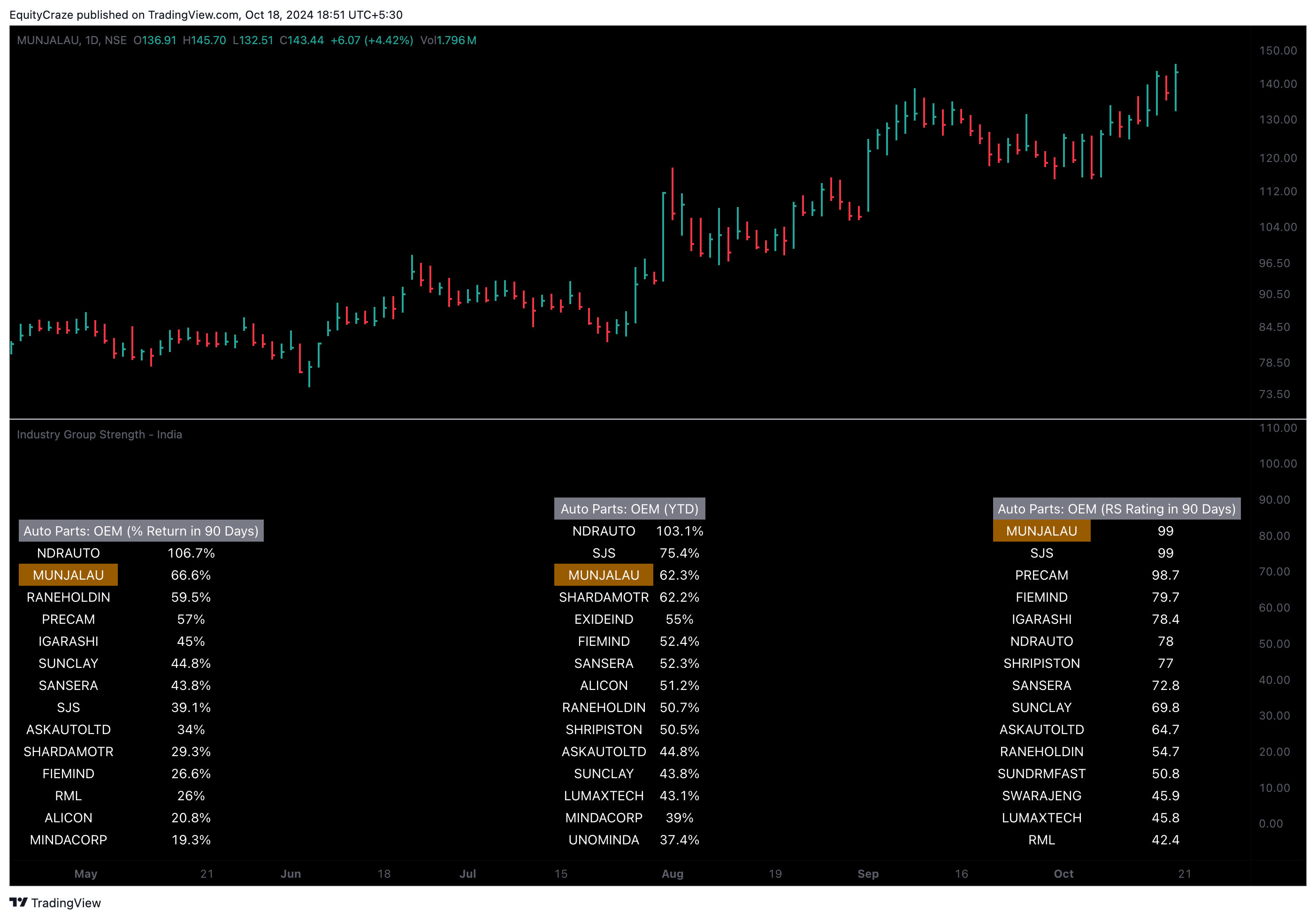Select PRECAM with RS rating 98.7
This screenshot has width=1316, height=919.
pos(1041,575)
